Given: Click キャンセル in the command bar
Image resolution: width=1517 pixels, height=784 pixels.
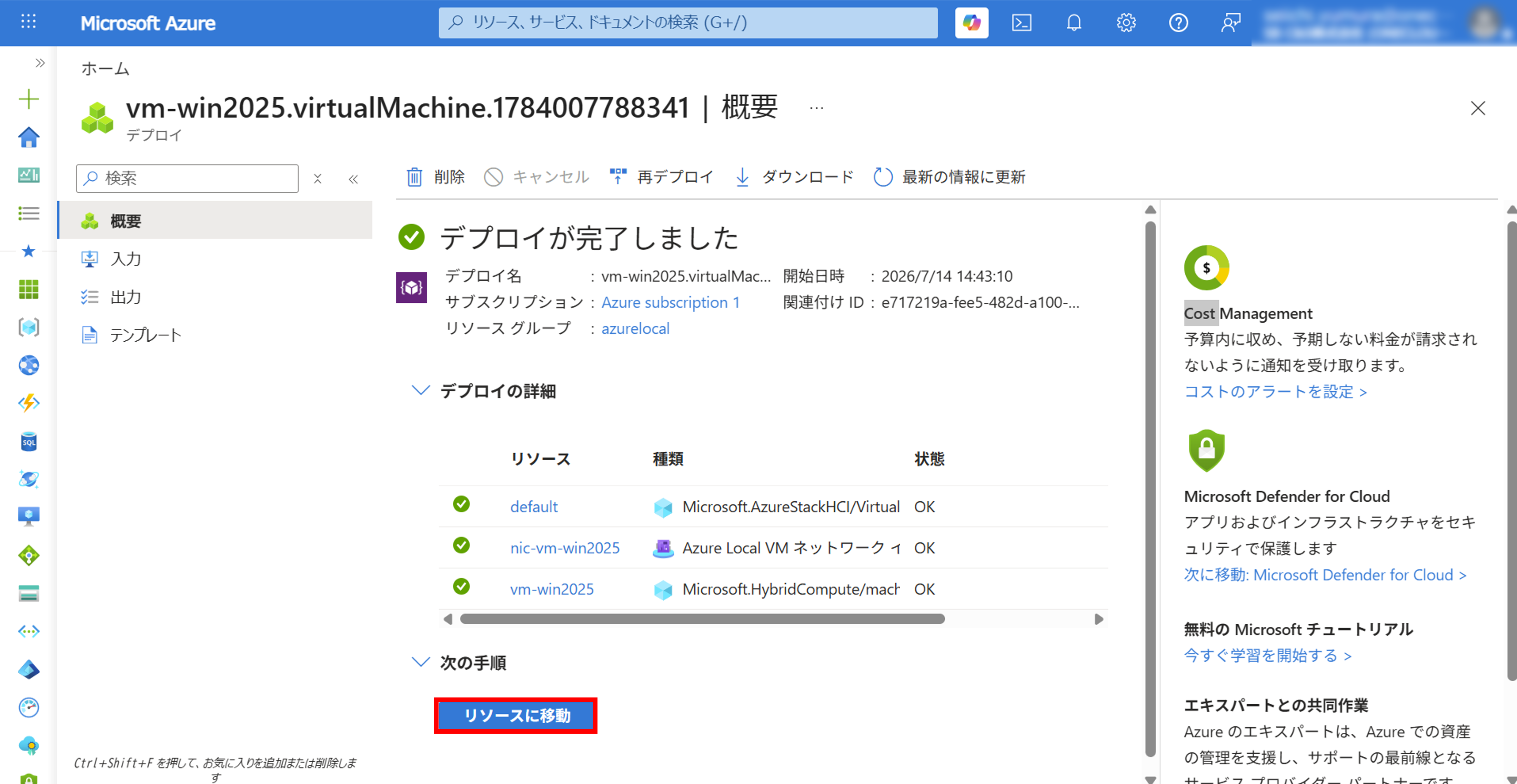Looking at the screenshot, I should pos(536,177).
